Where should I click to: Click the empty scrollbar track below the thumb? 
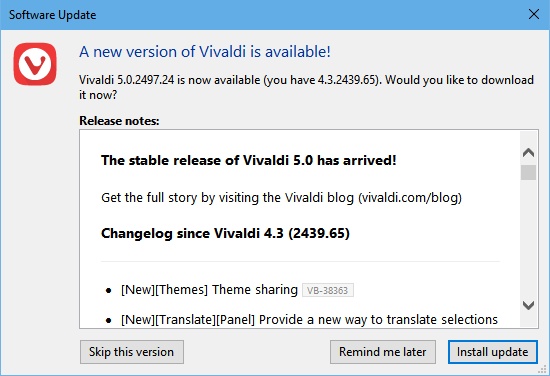click(528, 239)
